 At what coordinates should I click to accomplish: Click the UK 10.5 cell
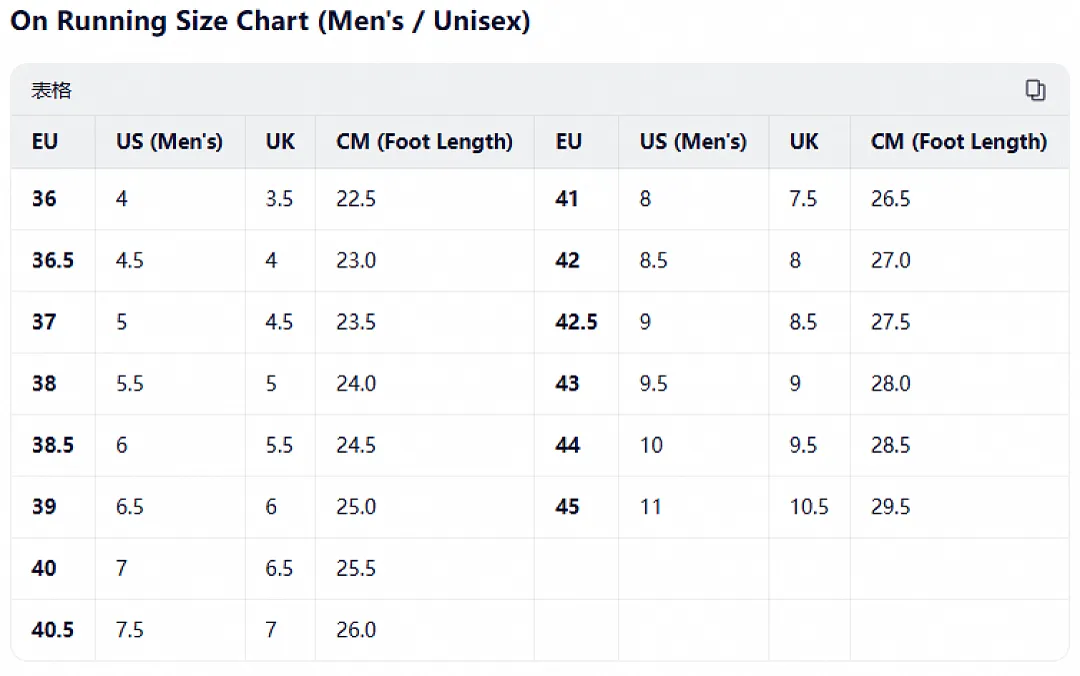point(809,506)
